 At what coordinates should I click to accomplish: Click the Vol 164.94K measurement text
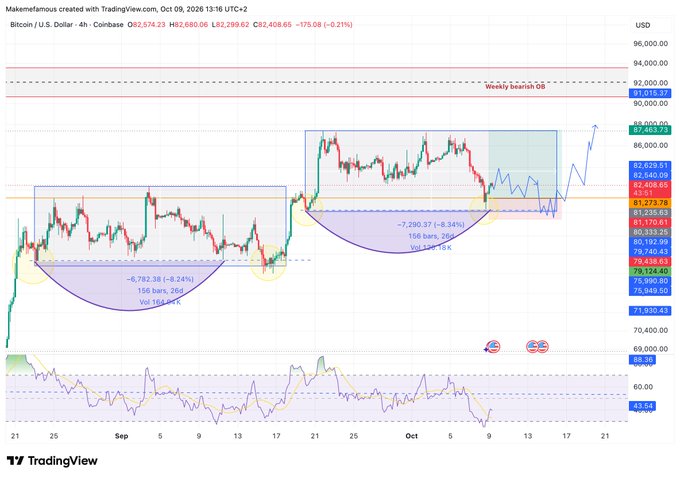click(160, 302)
